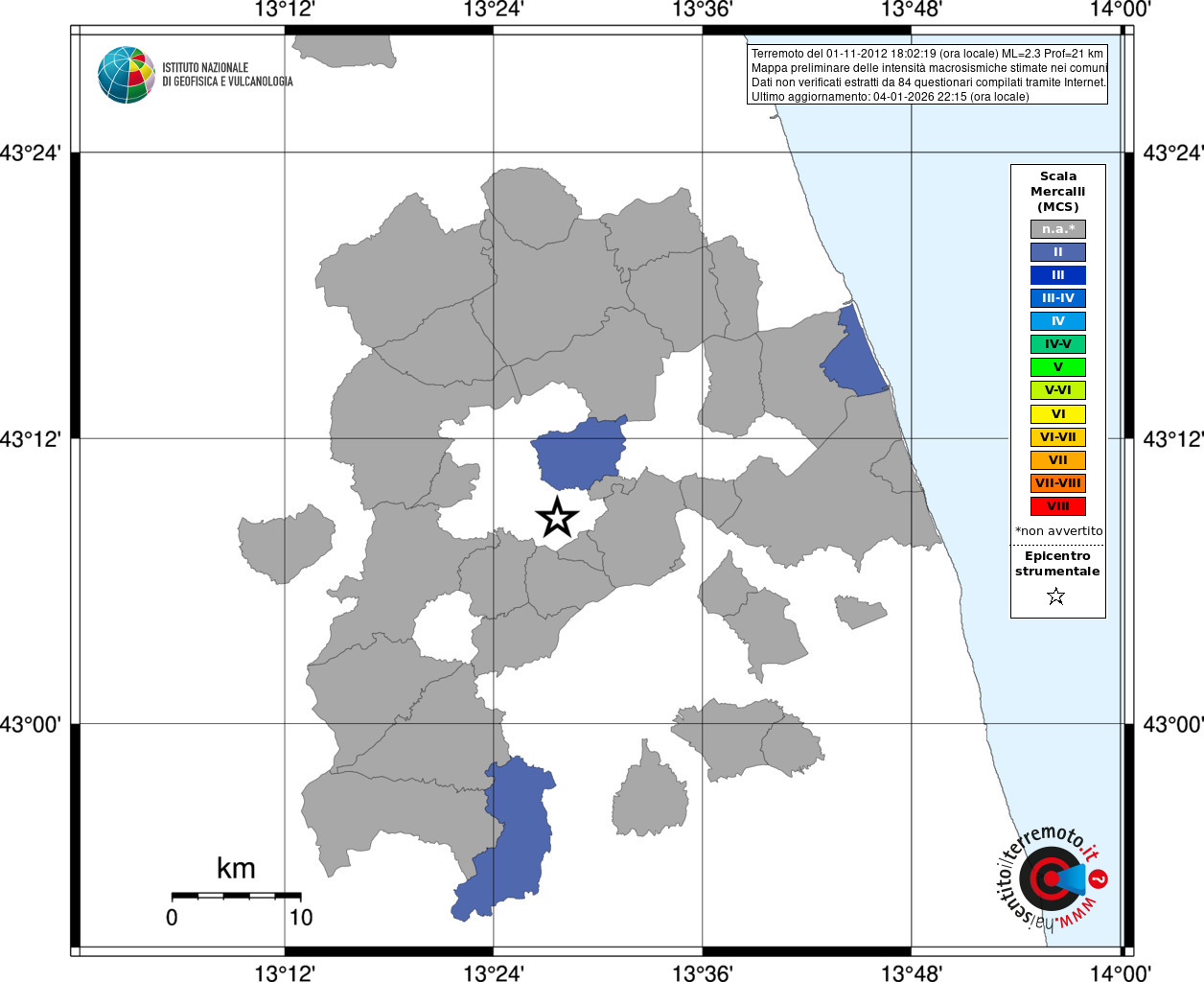Click the '10' scale bar value
Viewport: 1204px width, 982px height.
tap(301, 918)
